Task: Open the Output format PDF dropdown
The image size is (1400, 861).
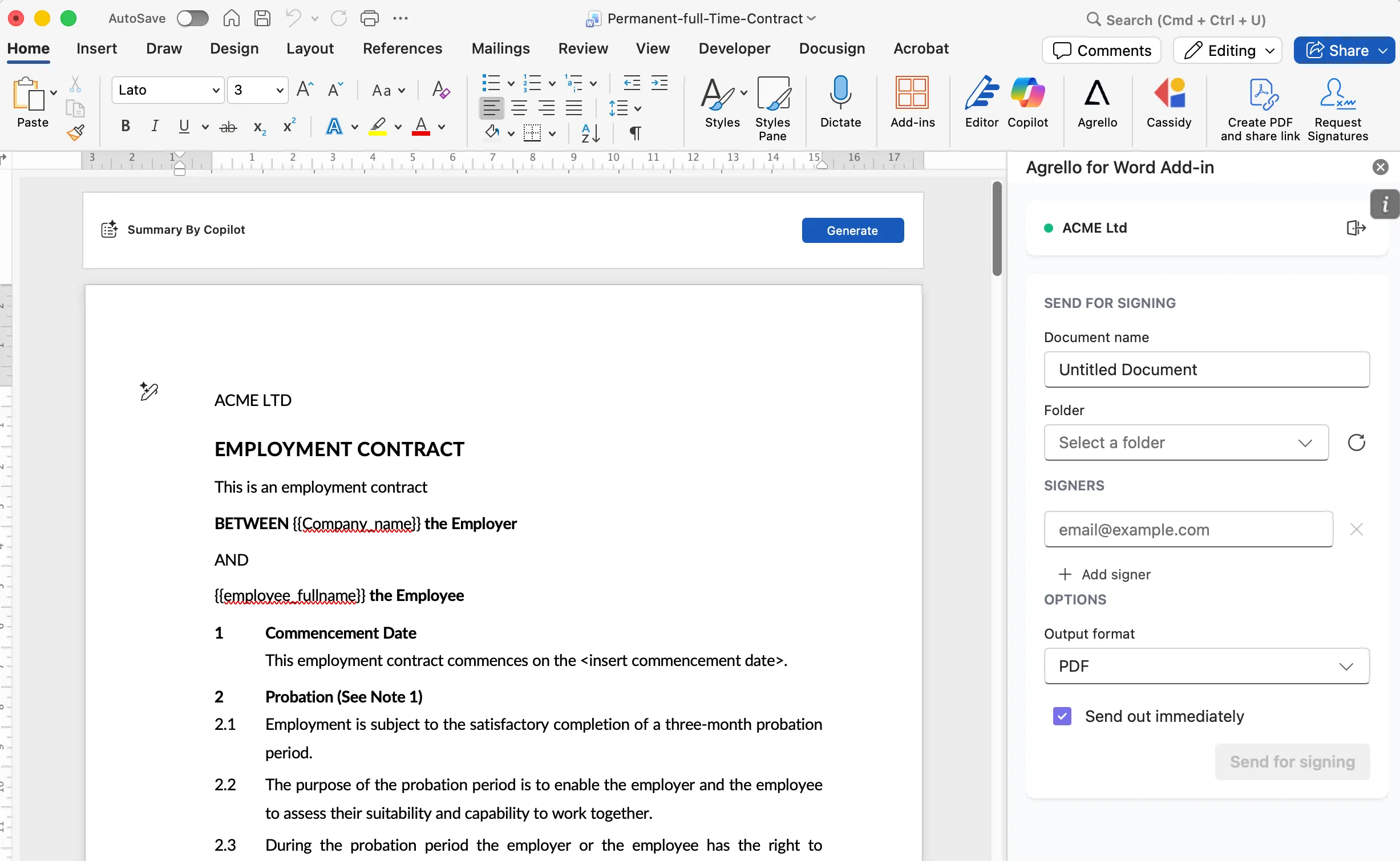Action: point(1206,666)
